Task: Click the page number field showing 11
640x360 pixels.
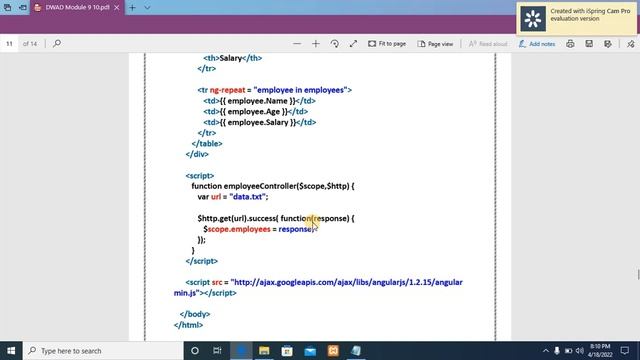Action: point(9,44)
